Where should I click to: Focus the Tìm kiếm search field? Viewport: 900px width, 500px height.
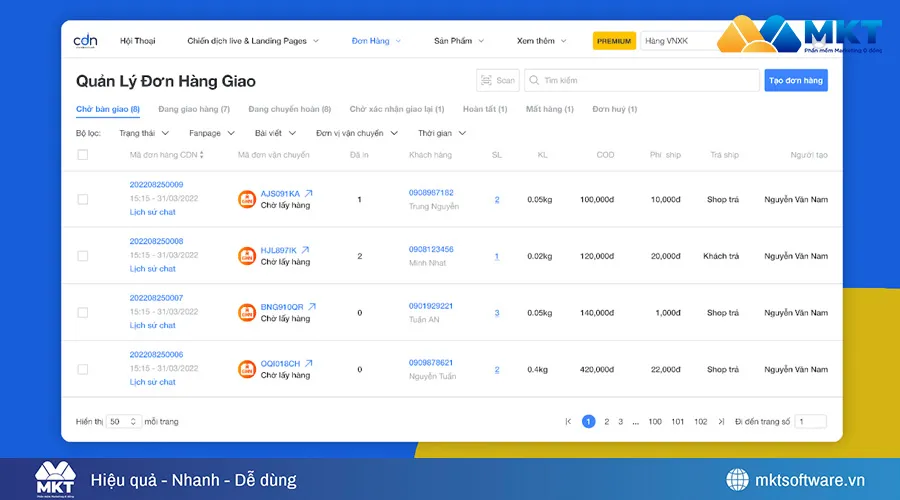click(x=642, y=80)
